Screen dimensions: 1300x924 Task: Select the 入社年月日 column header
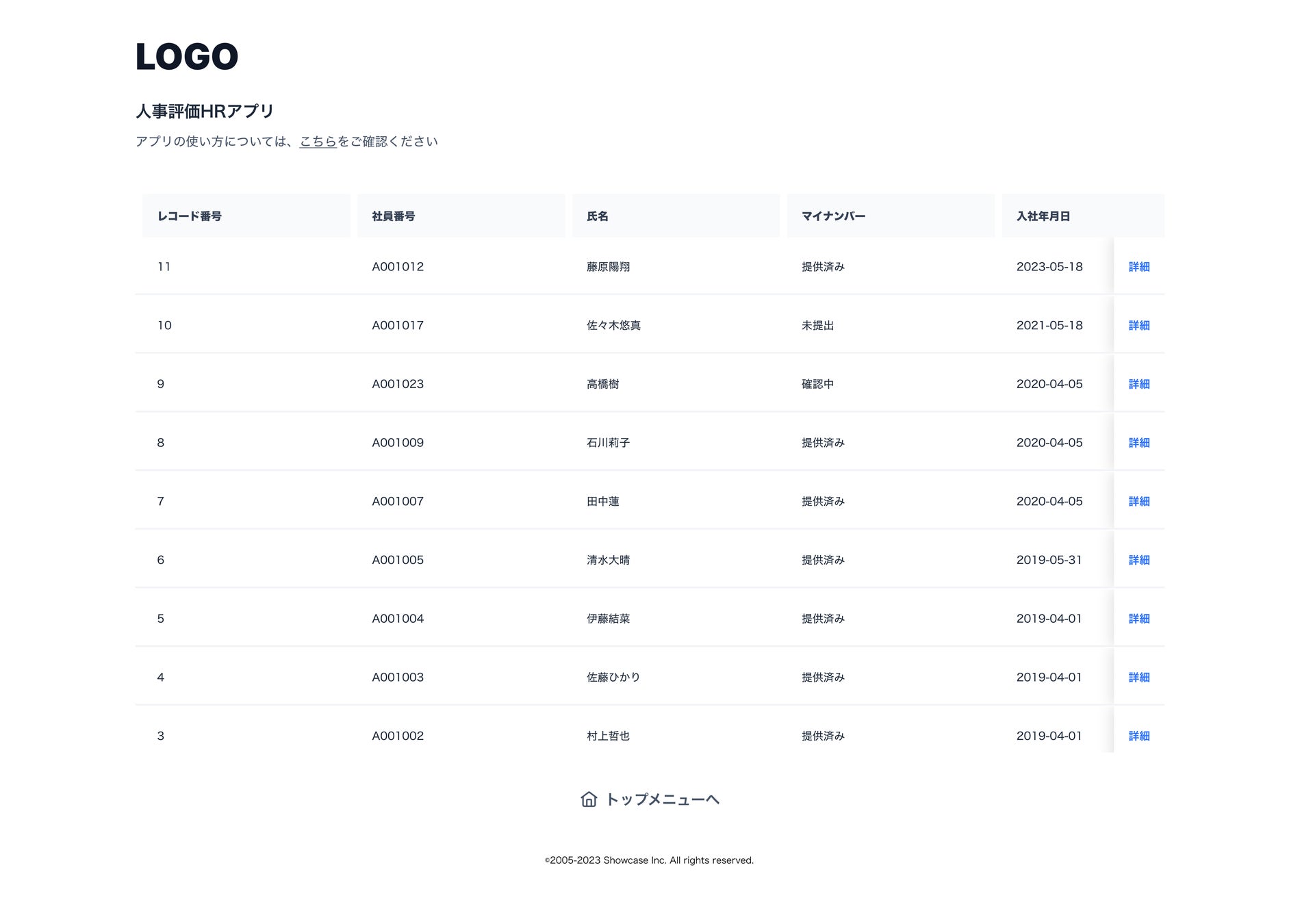pyautogui.click(x=1043, y=216)
